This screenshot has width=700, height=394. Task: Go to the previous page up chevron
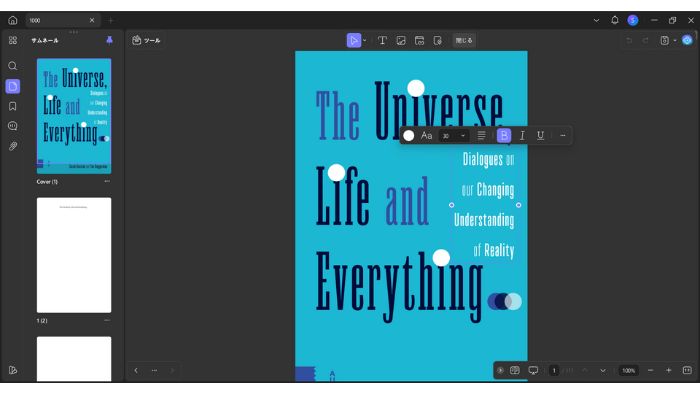[584, 370]
